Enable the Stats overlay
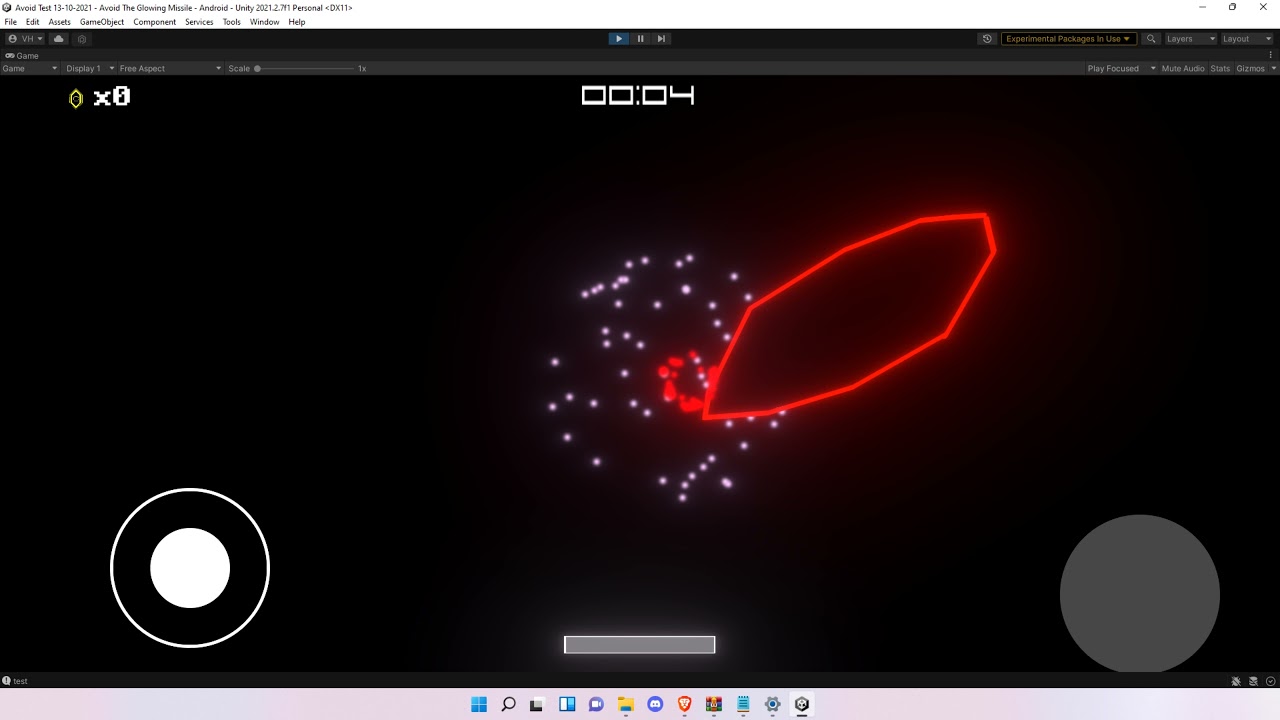The width and height of the screenshot is (1280, 720). tap(1220, 68)
